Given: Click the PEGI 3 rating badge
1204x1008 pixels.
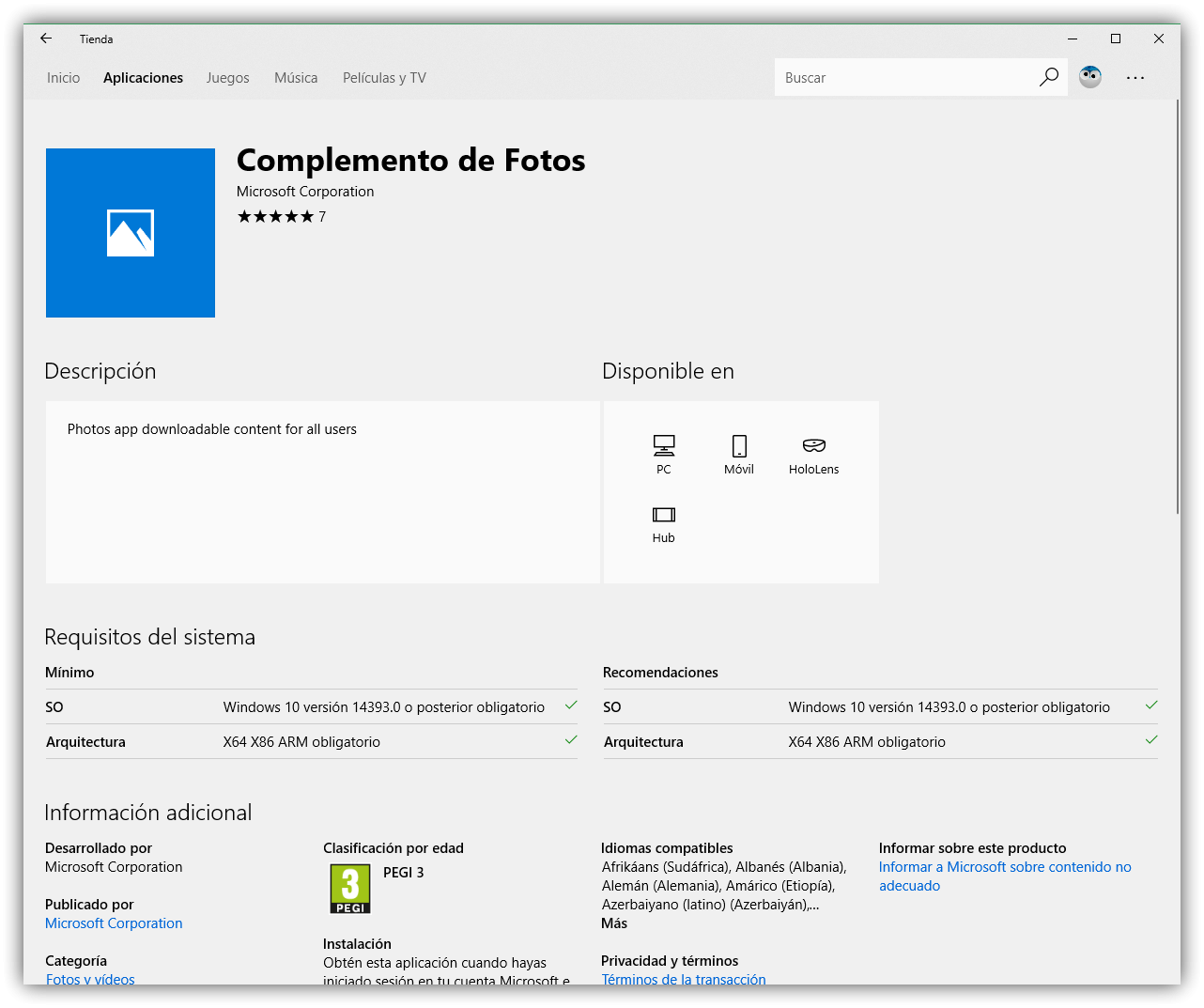Looking at the screenshot, I should click(x=350, y=889).
